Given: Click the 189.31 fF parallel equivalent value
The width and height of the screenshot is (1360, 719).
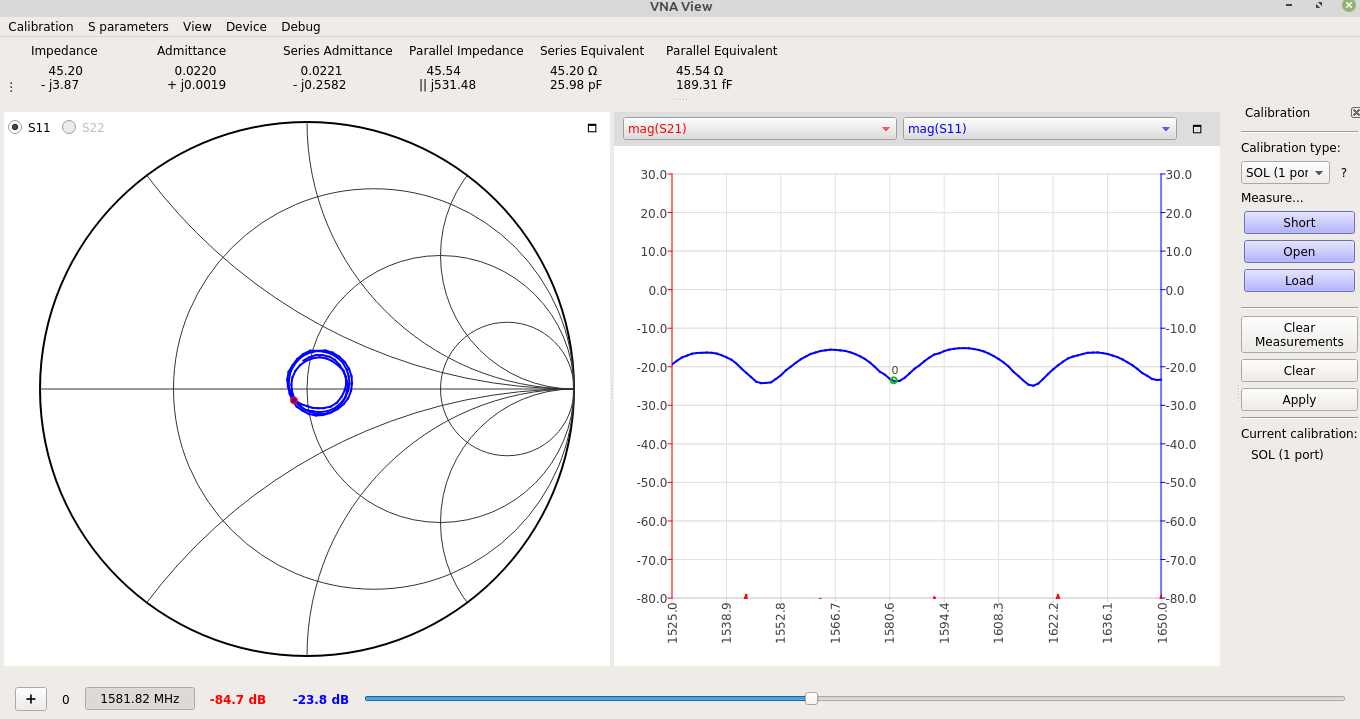Looking at the screenshot, I should tap(704, 85).
